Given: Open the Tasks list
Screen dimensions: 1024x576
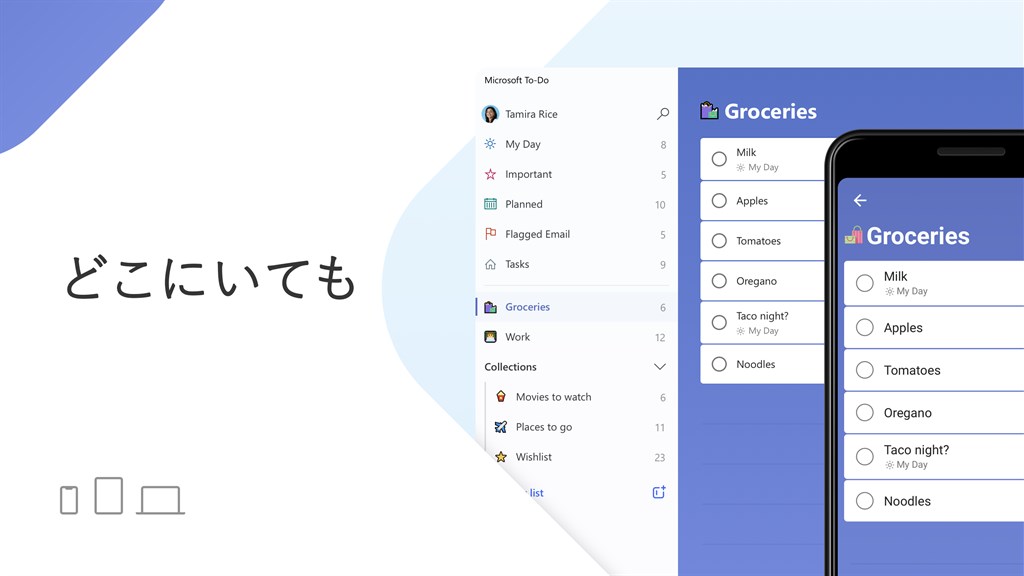Looking at the screenshot, I should pyautogui.click(x=575, y=264).
